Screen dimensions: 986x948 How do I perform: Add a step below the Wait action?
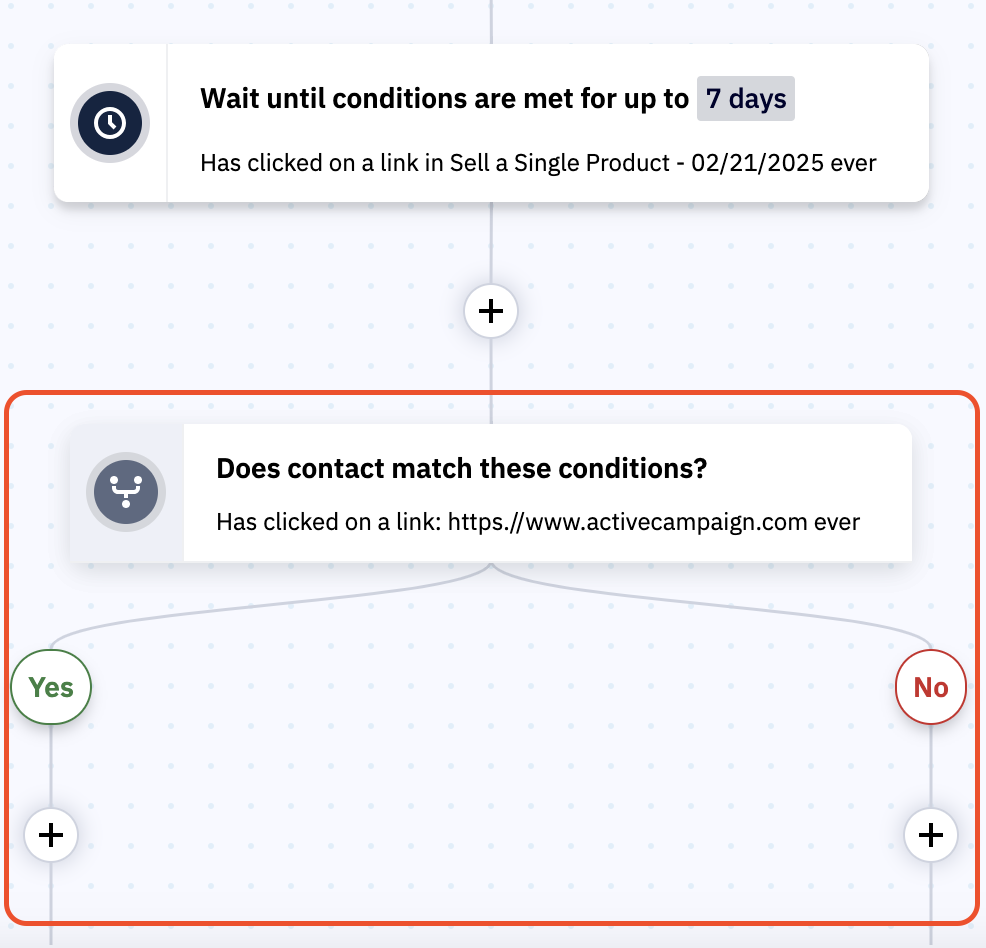click(x=490, y=312)
